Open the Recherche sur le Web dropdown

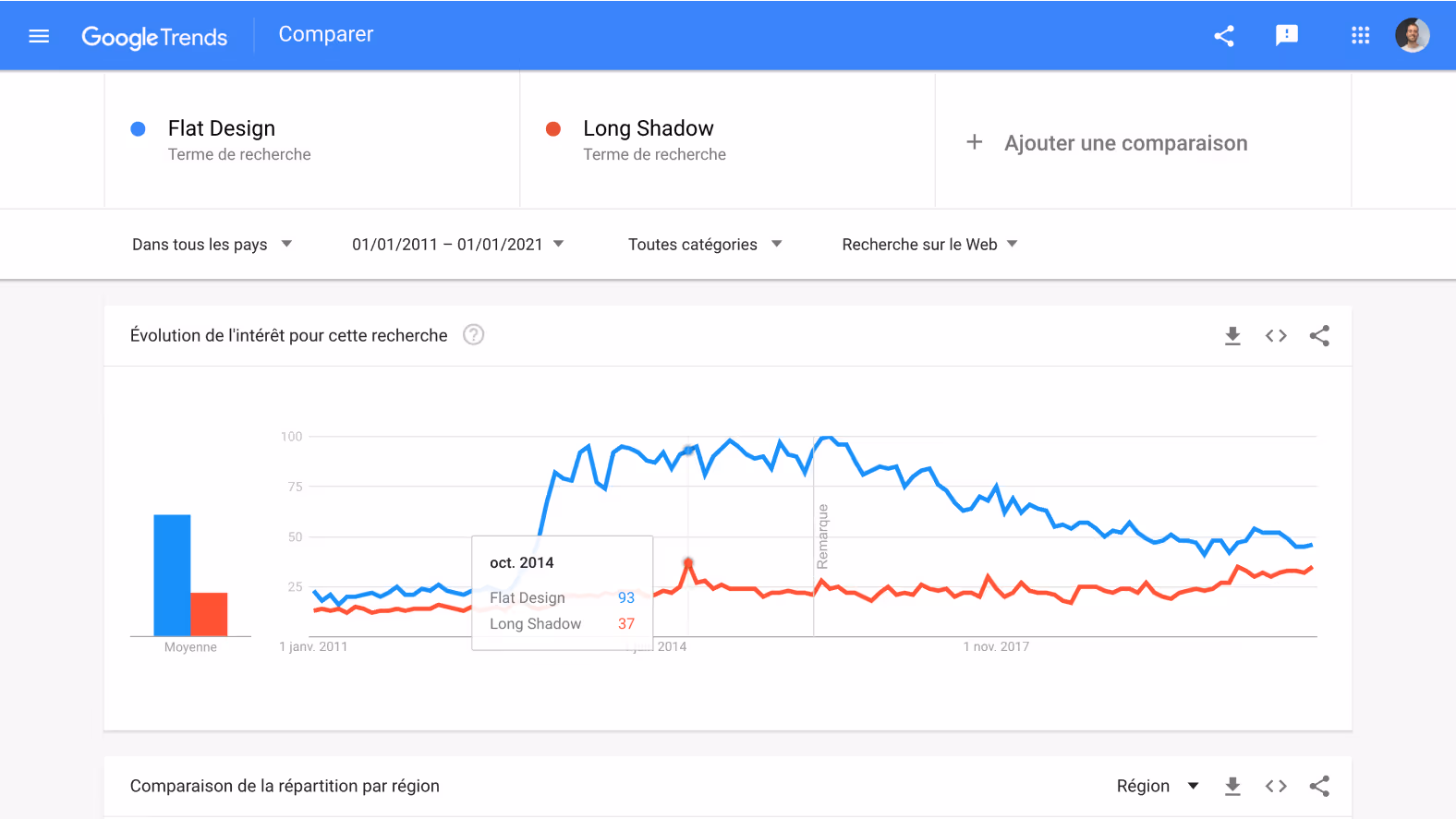[x=928, y=244]
